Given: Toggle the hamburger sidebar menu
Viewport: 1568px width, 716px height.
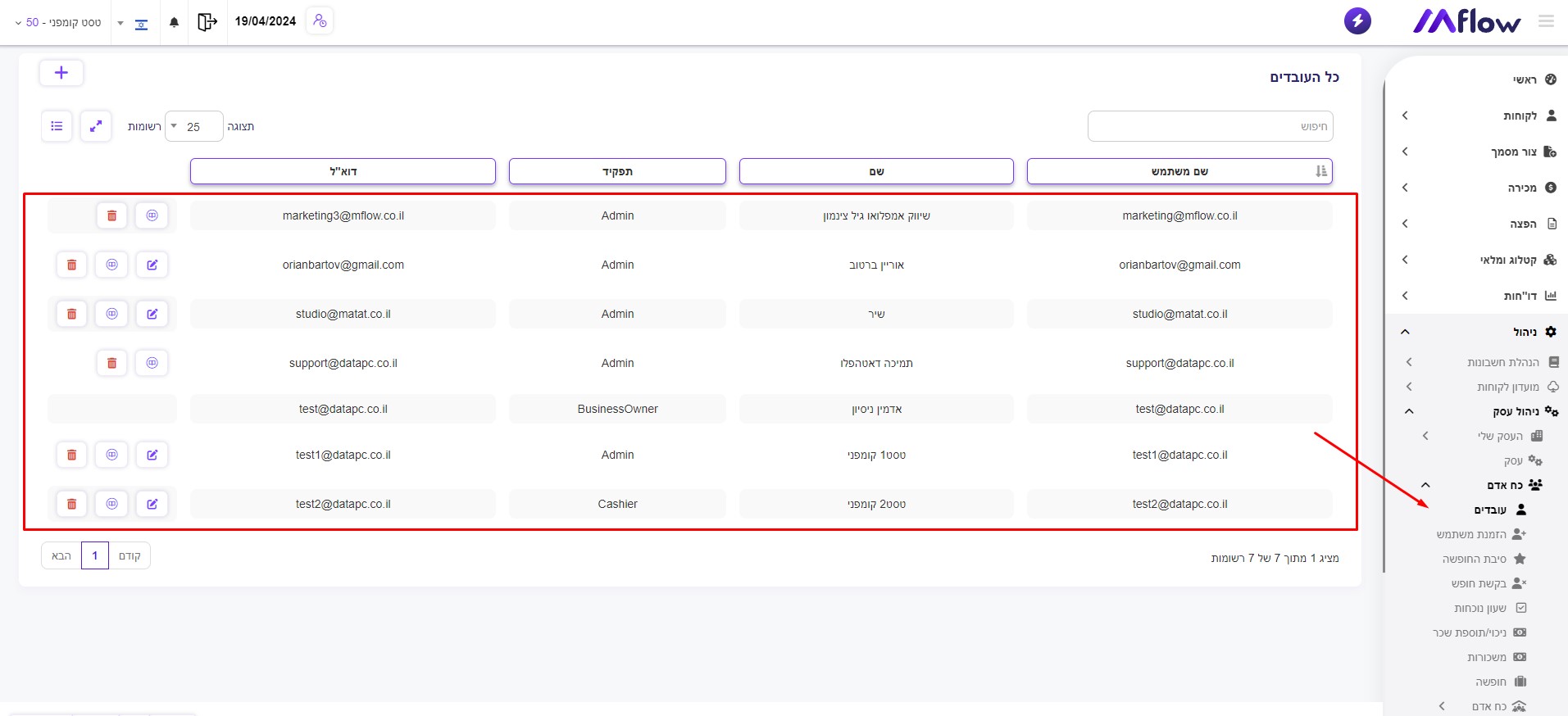Looking at the screenshot, I should (x=1546, y=21).
